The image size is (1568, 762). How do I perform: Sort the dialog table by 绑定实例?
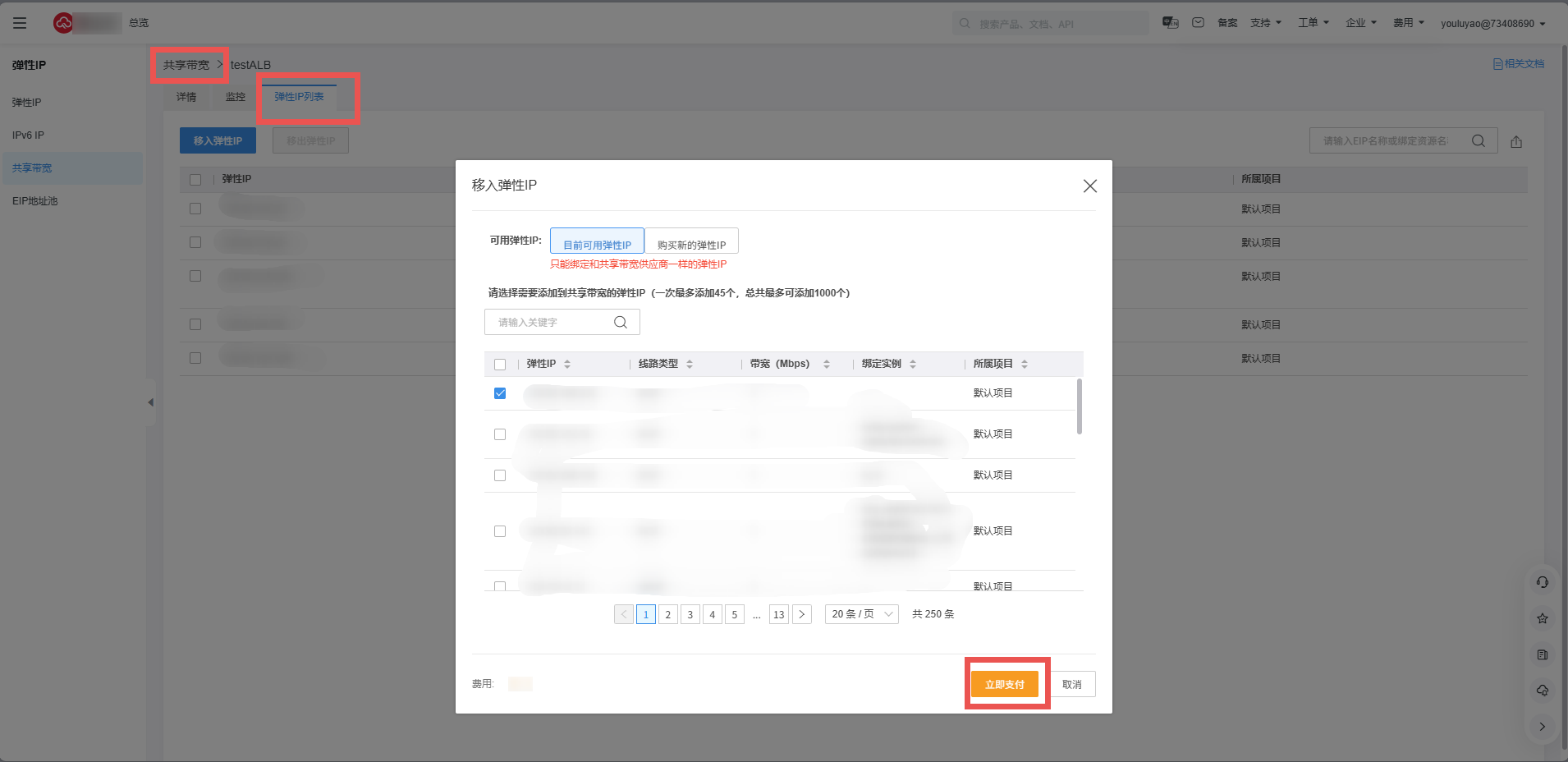pos(913,364)
